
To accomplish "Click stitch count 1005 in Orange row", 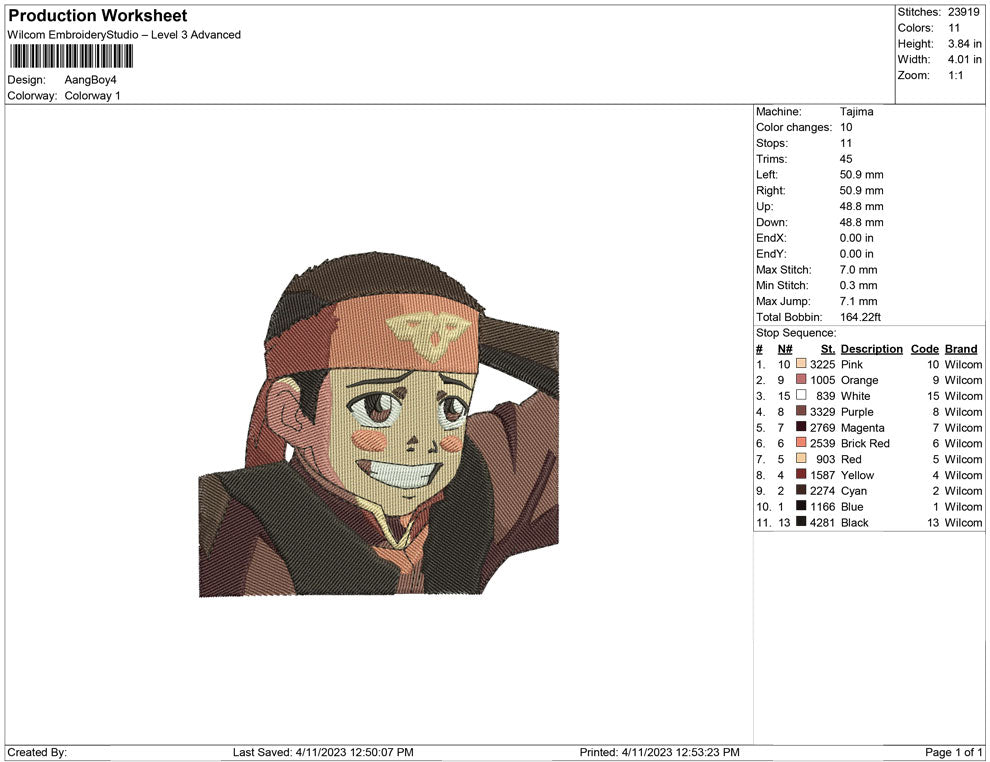I will coord(822,380).
